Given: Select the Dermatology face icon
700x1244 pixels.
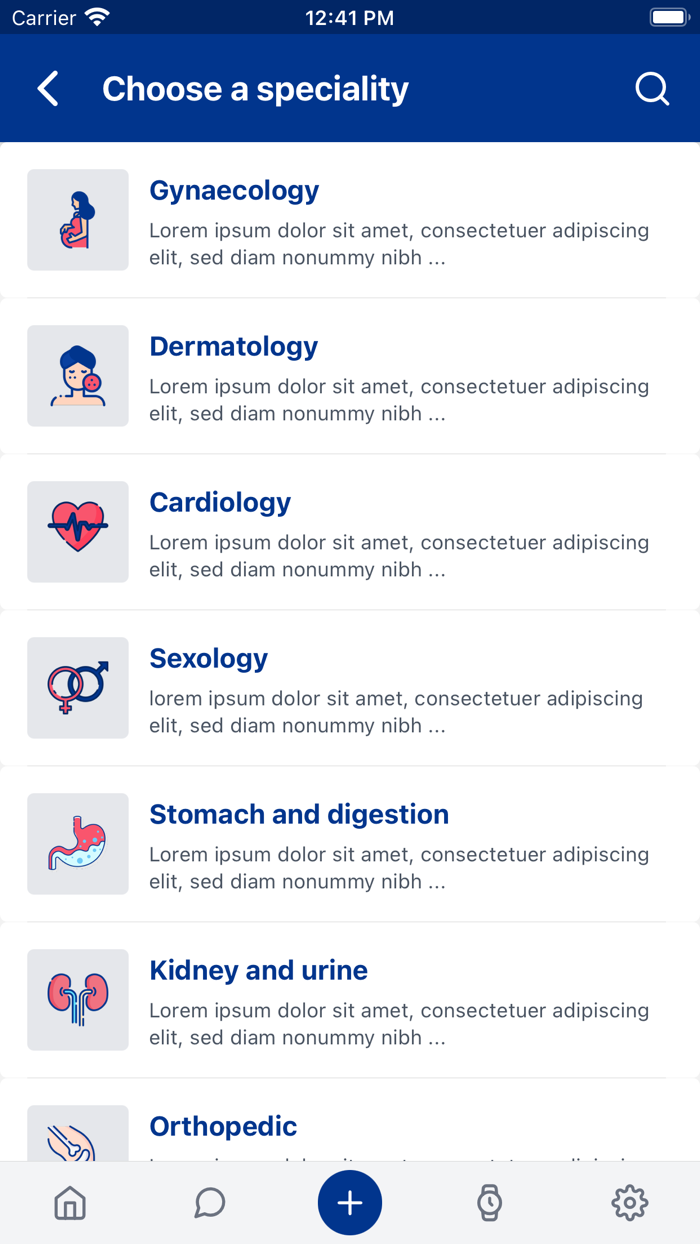Looking at the screenshot, I should pos(77,375).
